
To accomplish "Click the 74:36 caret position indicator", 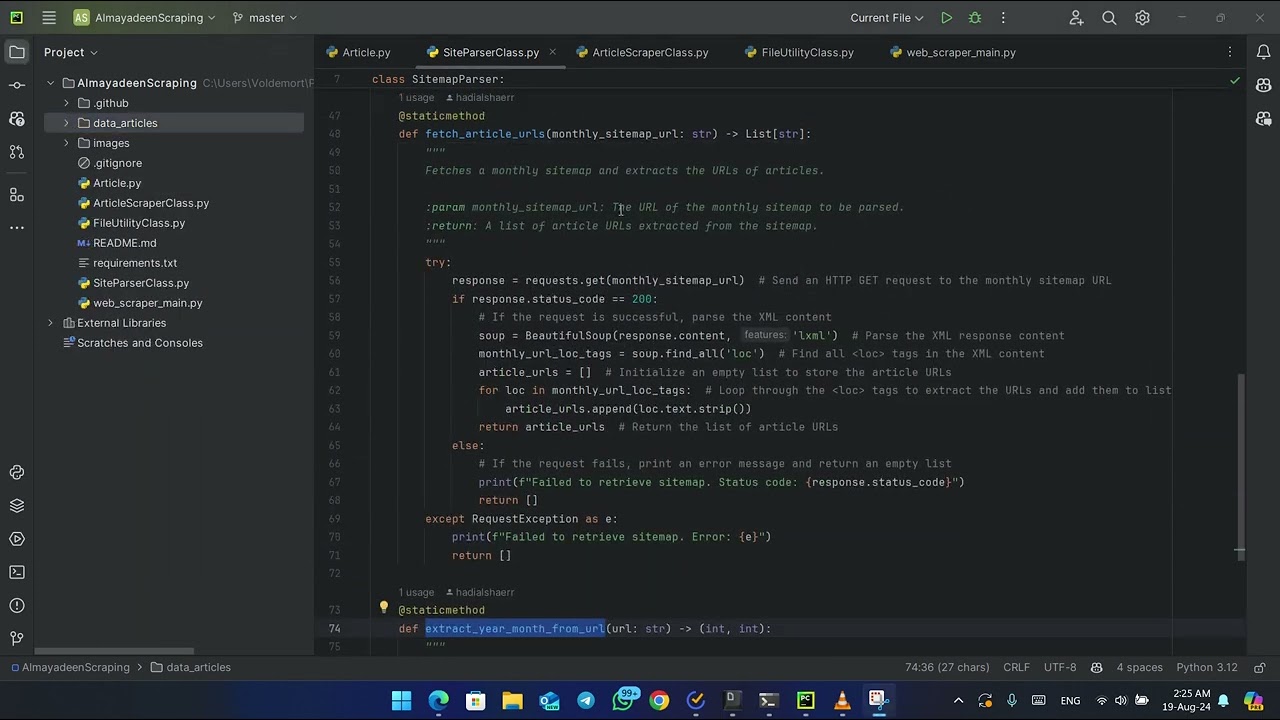I will [x=947, y=667].
